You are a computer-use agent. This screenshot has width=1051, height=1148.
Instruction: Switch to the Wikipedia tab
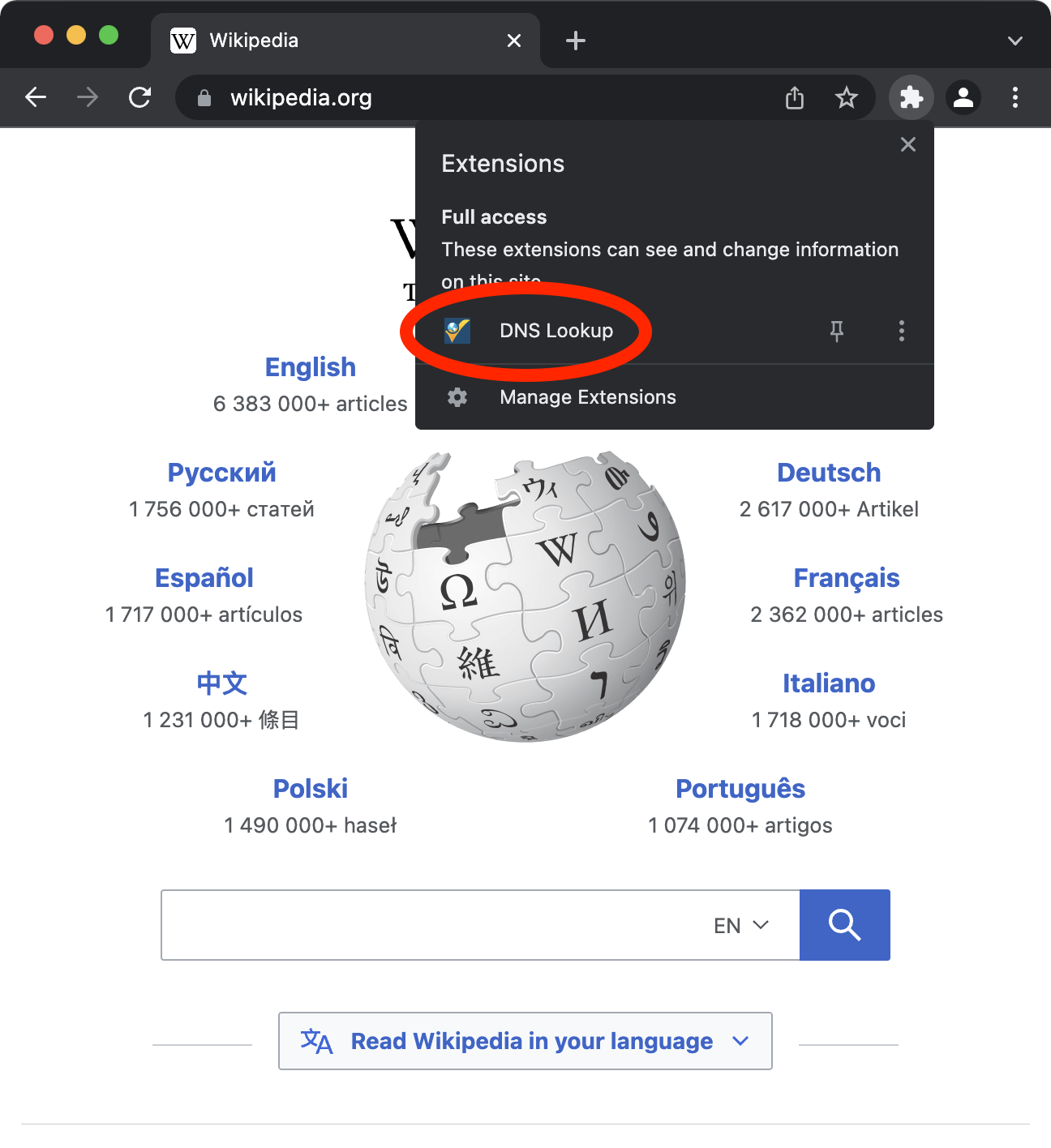(x=324, y=41)
